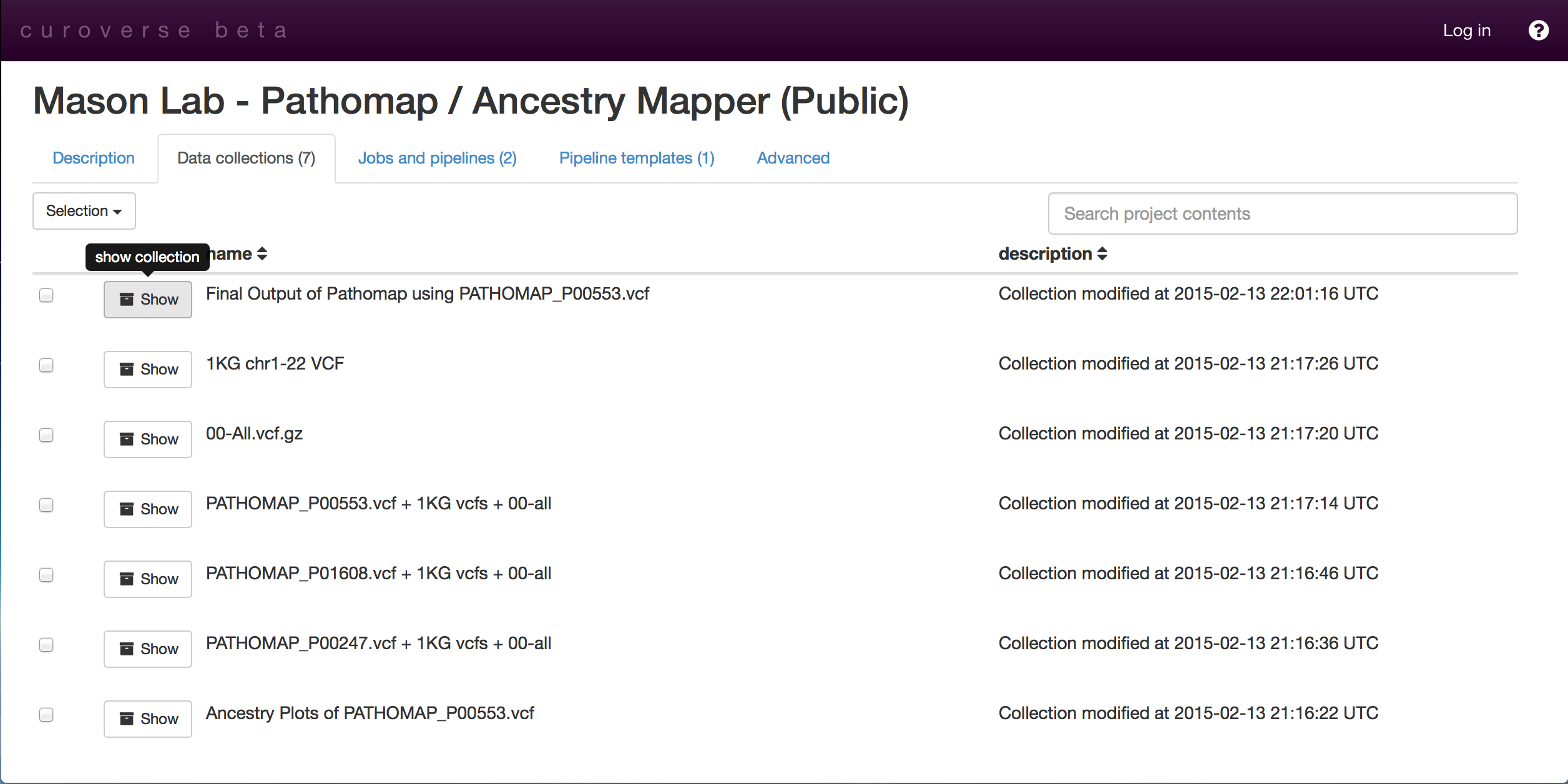The width and height of the screenshot is (1568, 784).
Task: Show the 00-All.vcf.gz collection
Action: 148,439
